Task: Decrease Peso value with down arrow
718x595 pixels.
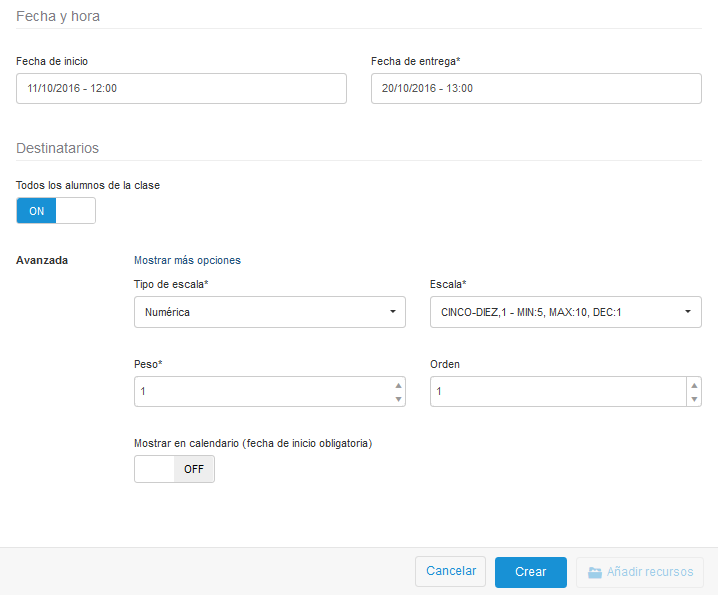Action: coord(398,399)
